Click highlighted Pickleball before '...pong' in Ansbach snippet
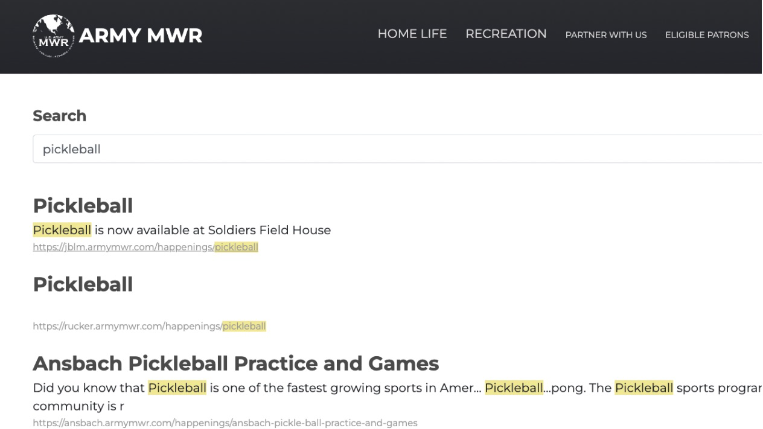 [513, 388]
